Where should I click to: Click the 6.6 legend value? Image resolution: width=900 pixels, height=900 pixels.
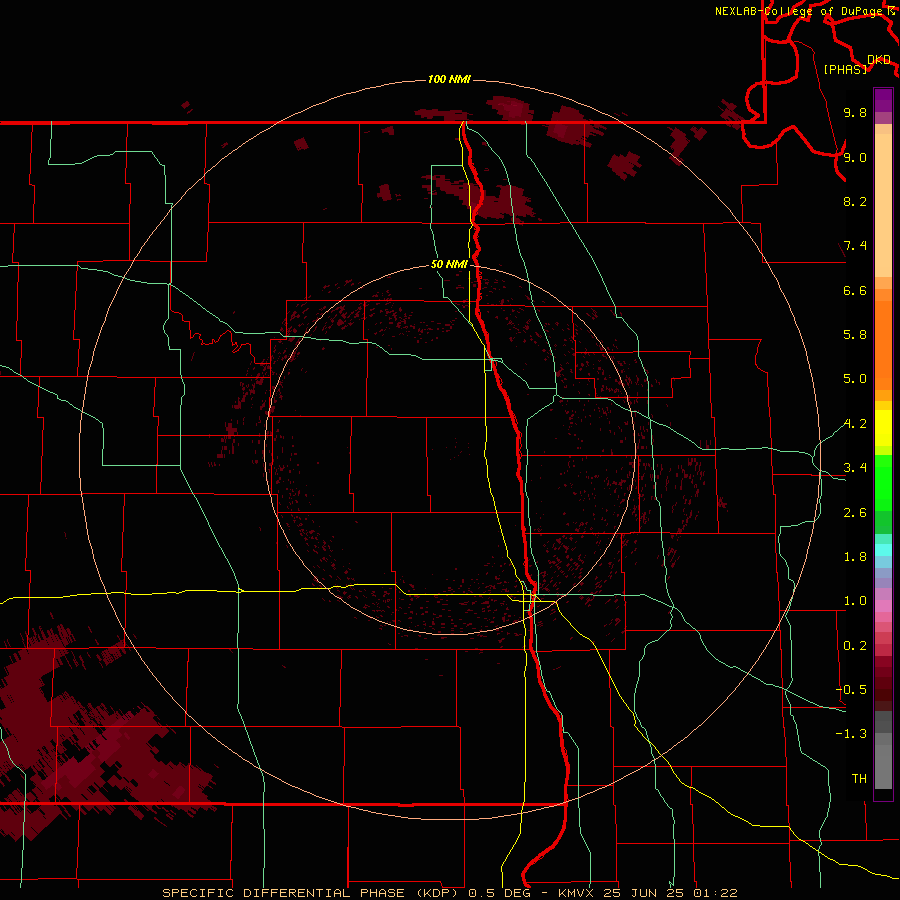tap(855, 290)
